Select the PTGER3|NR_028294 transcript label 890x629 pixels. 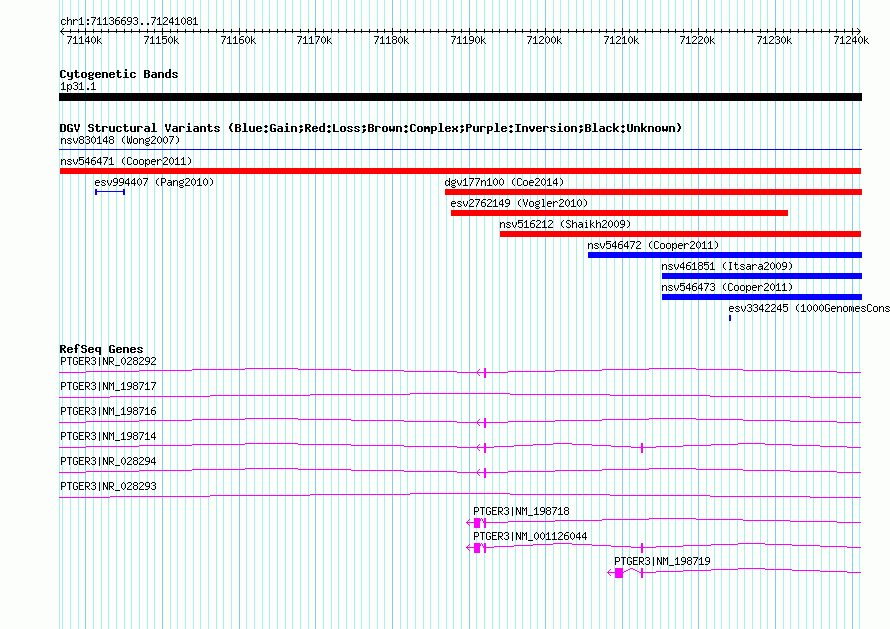coord(108,462)
